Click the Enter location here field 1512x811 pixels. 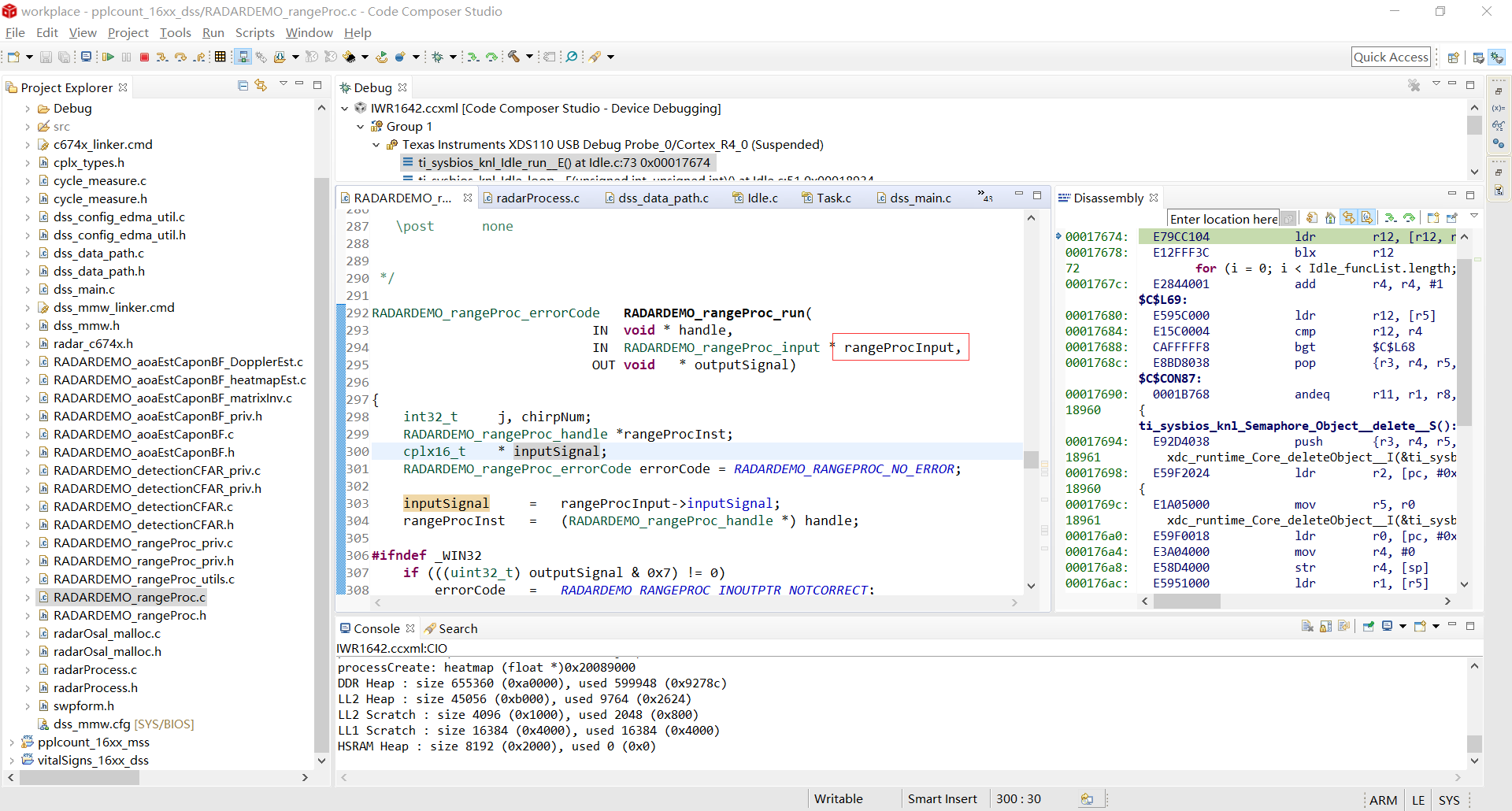point(1224,219)
